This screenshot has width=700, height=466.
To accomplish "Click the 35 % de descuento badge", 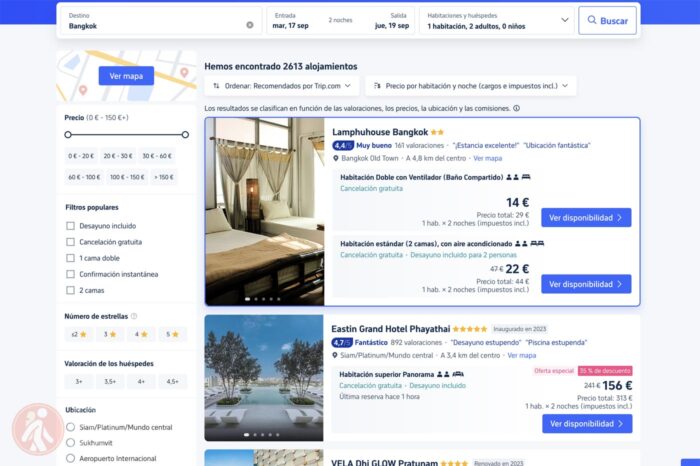I will coord(605,371).
